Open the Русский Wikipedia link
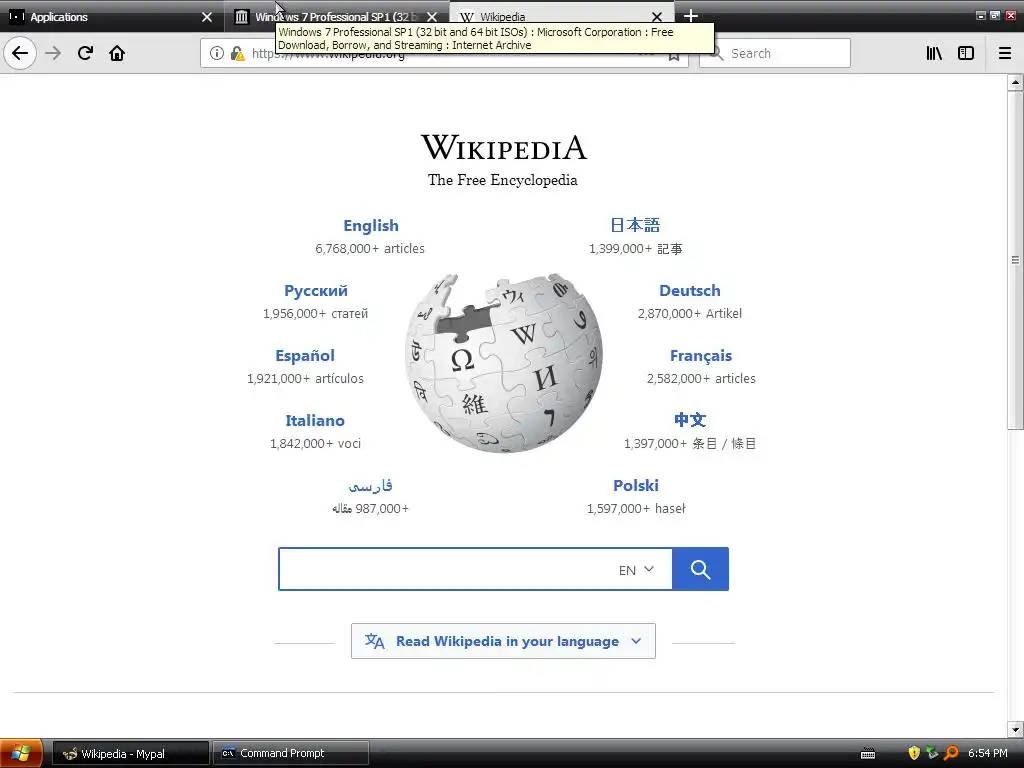 point(315,291)
